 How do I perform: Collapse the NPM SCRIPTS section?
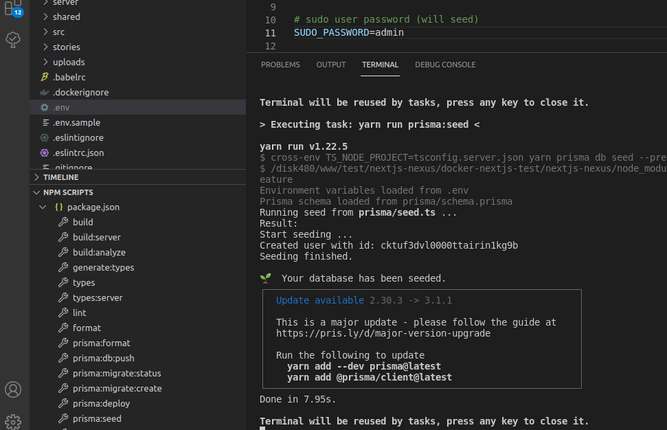37,193
